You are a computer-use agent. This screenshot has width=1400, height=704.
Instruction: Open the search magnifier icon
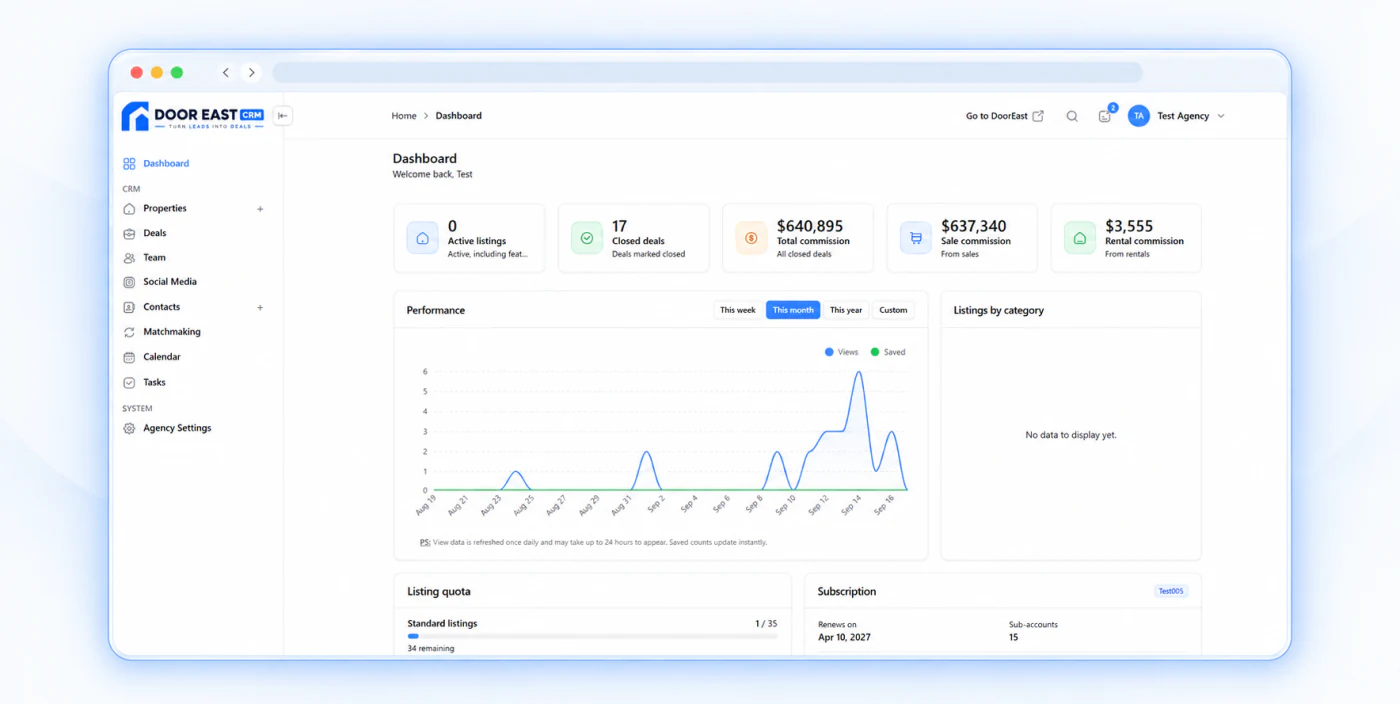point(1072,116)
